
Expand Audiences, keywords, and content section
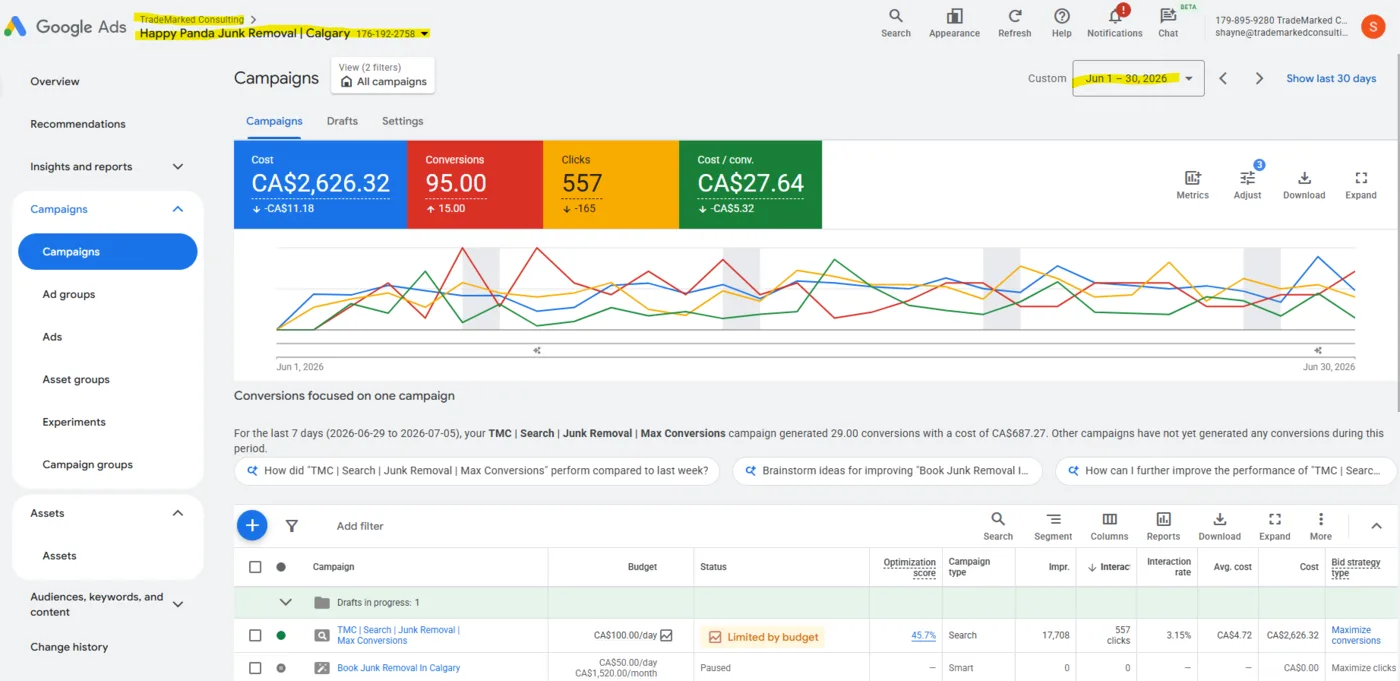click(178, 604)
